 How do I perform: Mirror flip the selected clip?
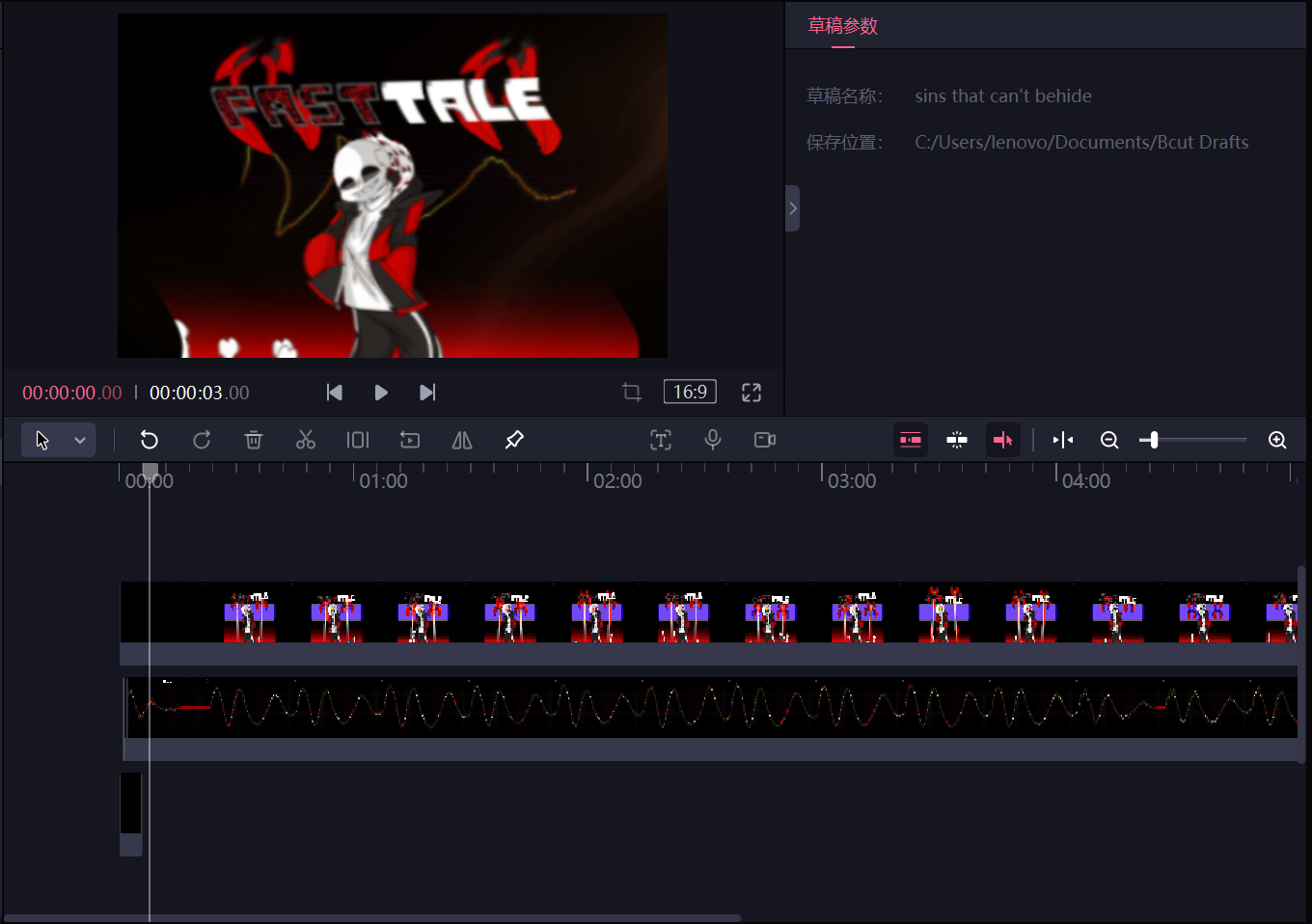(462, 440)
